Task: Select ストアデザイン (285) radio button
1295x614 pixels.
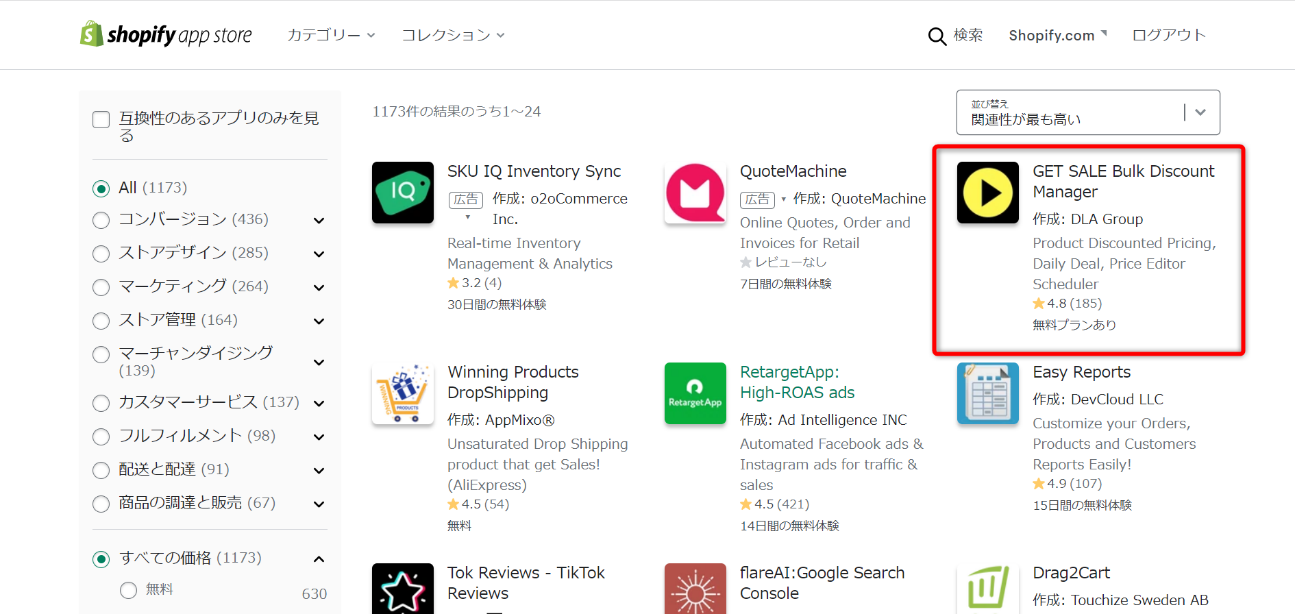Action: click(x=101, y=253)
